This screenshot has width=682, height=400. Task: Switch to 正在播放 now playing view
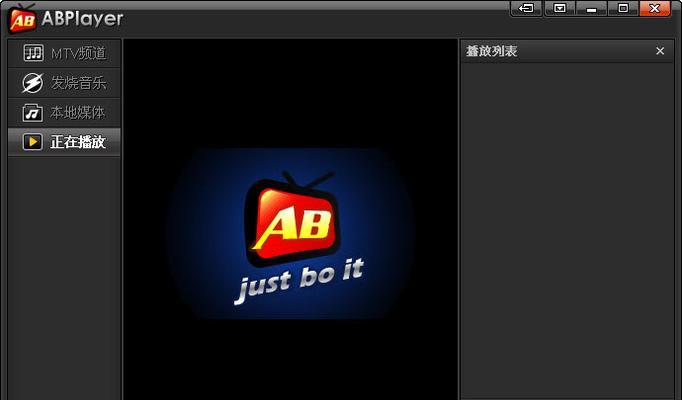[x=64, y=142]
